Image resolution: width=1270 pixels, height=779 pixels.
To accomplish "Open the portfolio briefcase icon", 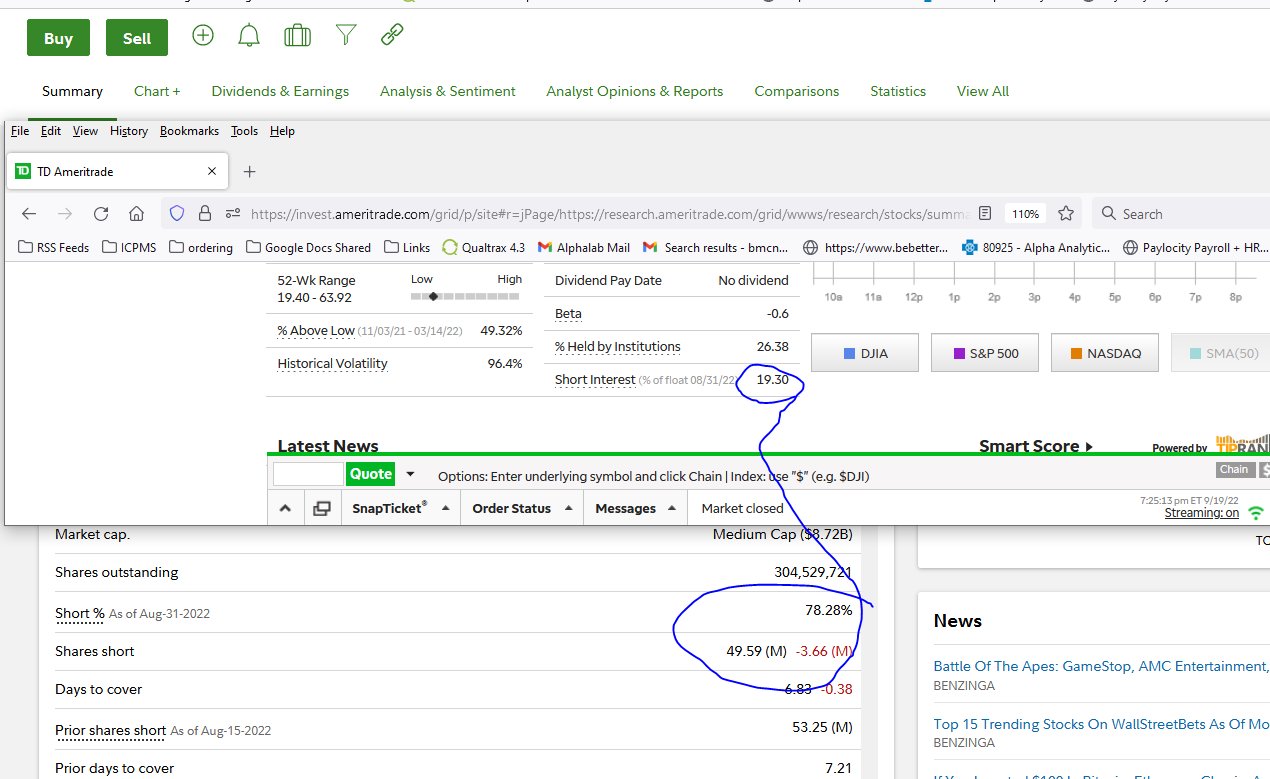I will [297, 36].
